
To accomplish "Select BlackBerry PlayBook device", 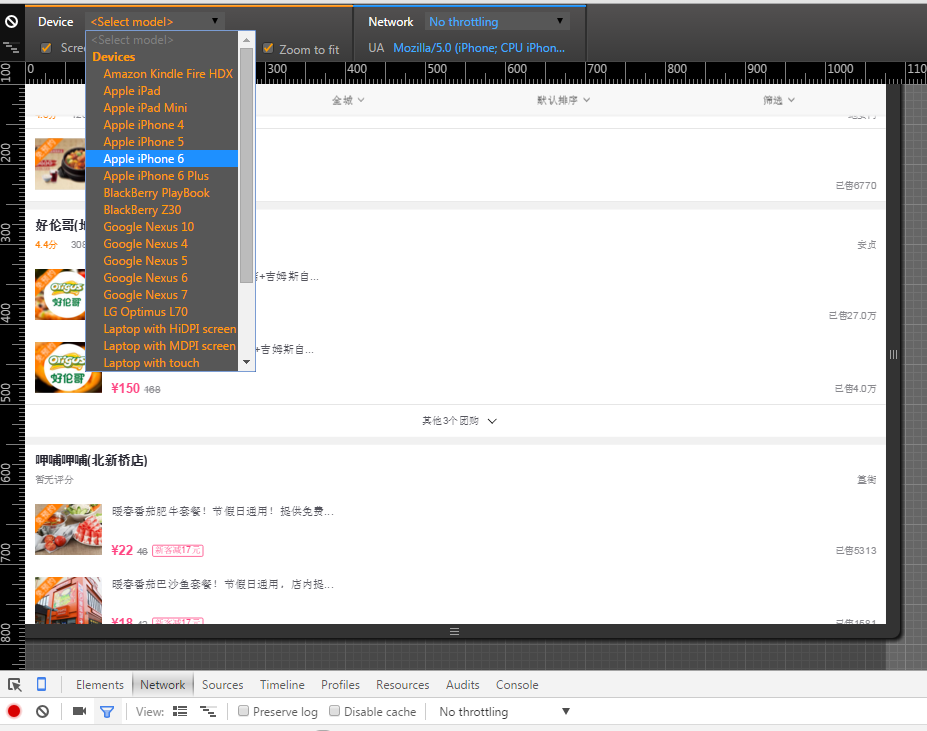I will click(162, 193).
